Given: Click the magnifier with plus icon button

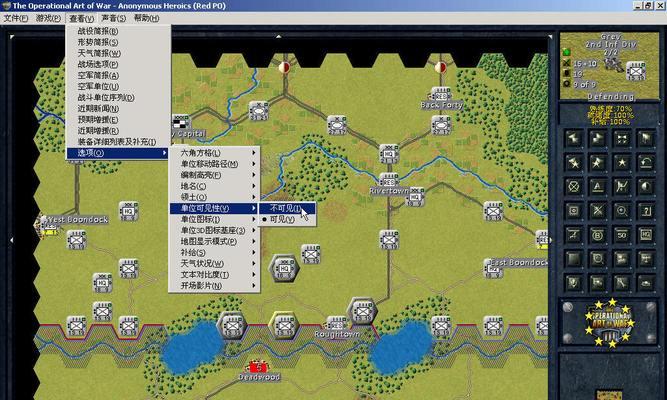Looking at the screenshot, I should (x=622, y=211).
